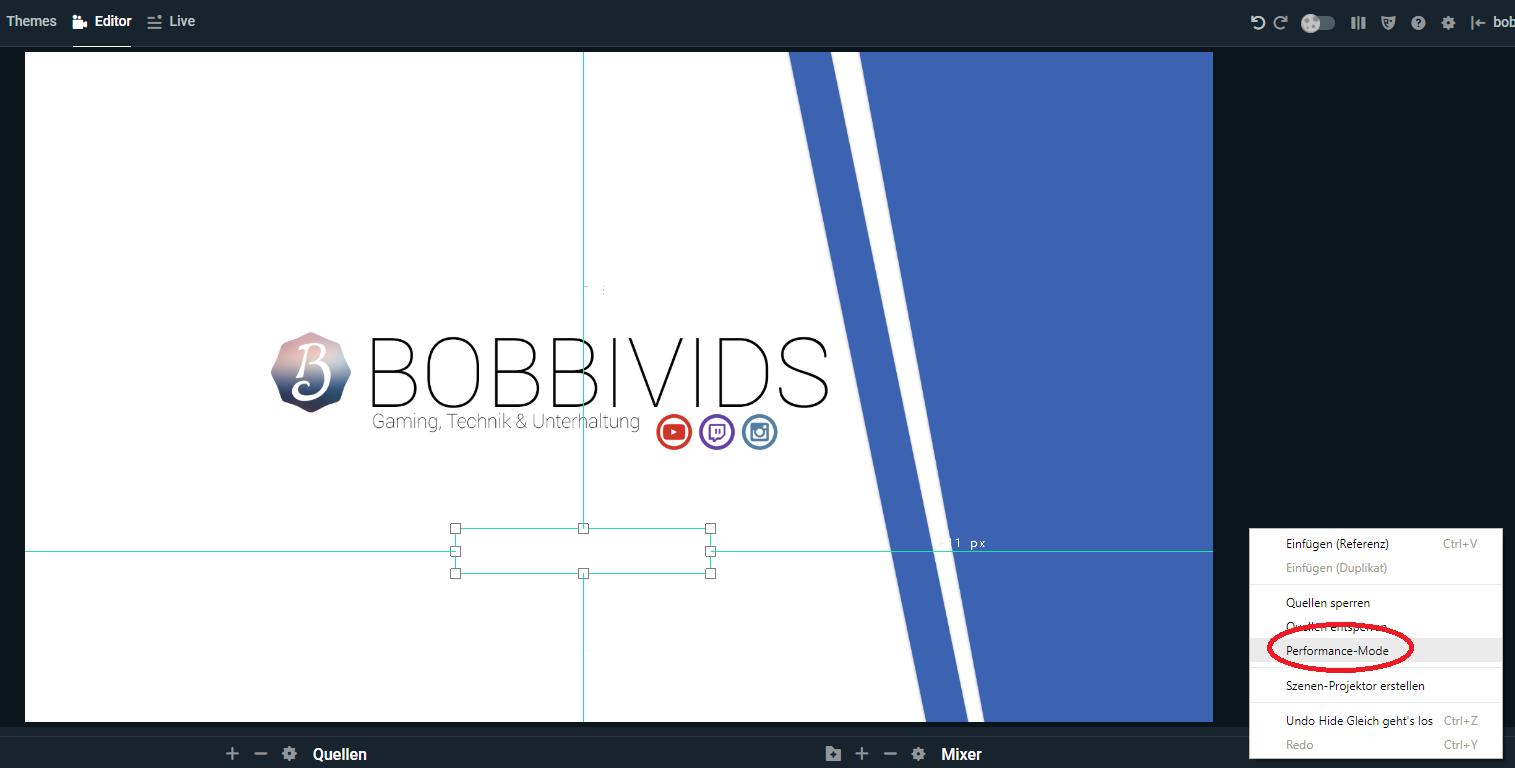Open the Themes tab
Viewport: 1515px width, 768px height.
[31, 21]
